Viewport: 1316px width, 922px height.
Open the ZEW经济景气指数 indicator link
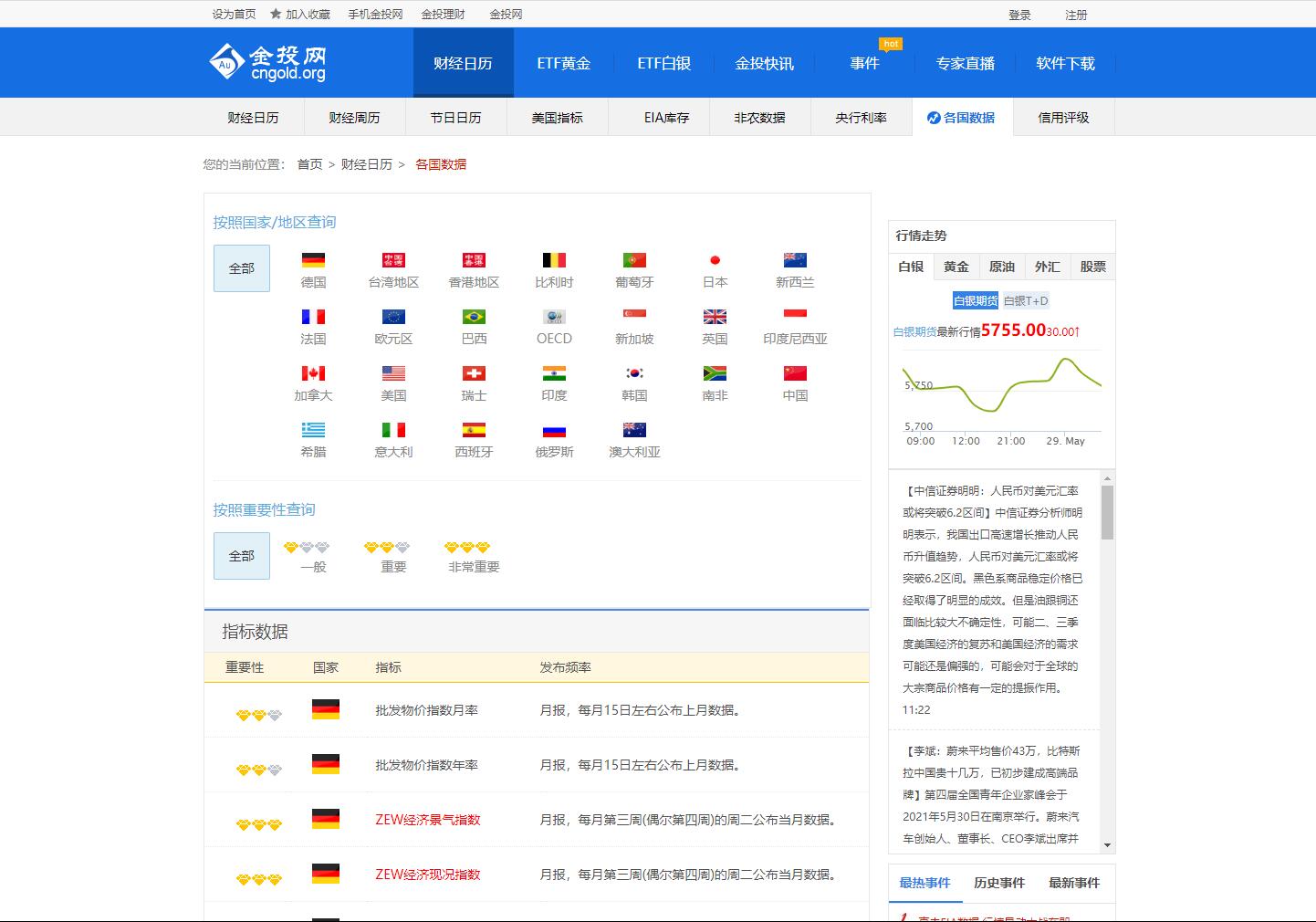point(428,820)
